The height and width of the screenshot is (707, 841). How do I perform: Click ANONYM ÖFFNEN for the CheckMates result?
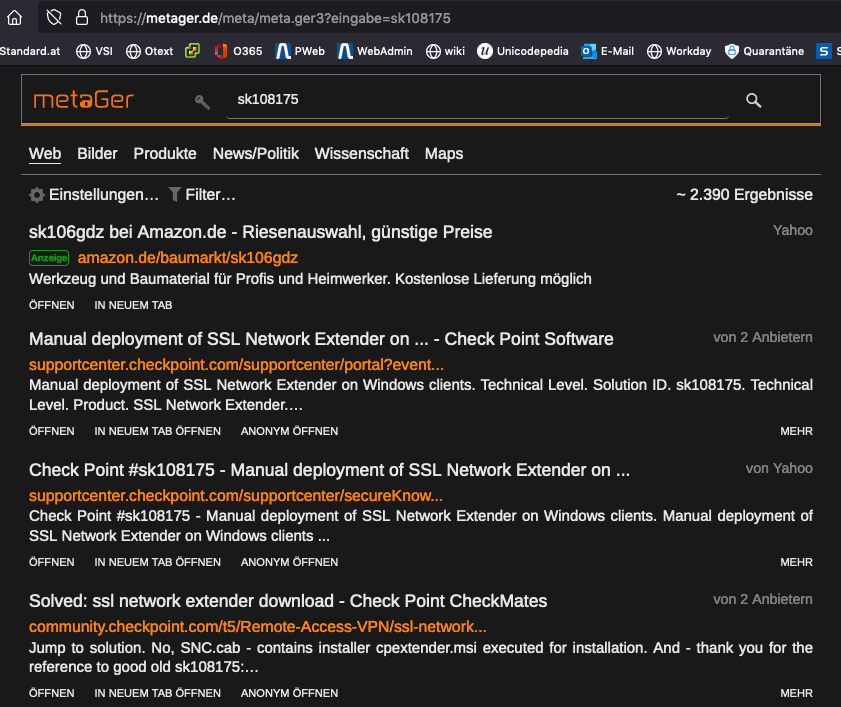pos(290,693)
